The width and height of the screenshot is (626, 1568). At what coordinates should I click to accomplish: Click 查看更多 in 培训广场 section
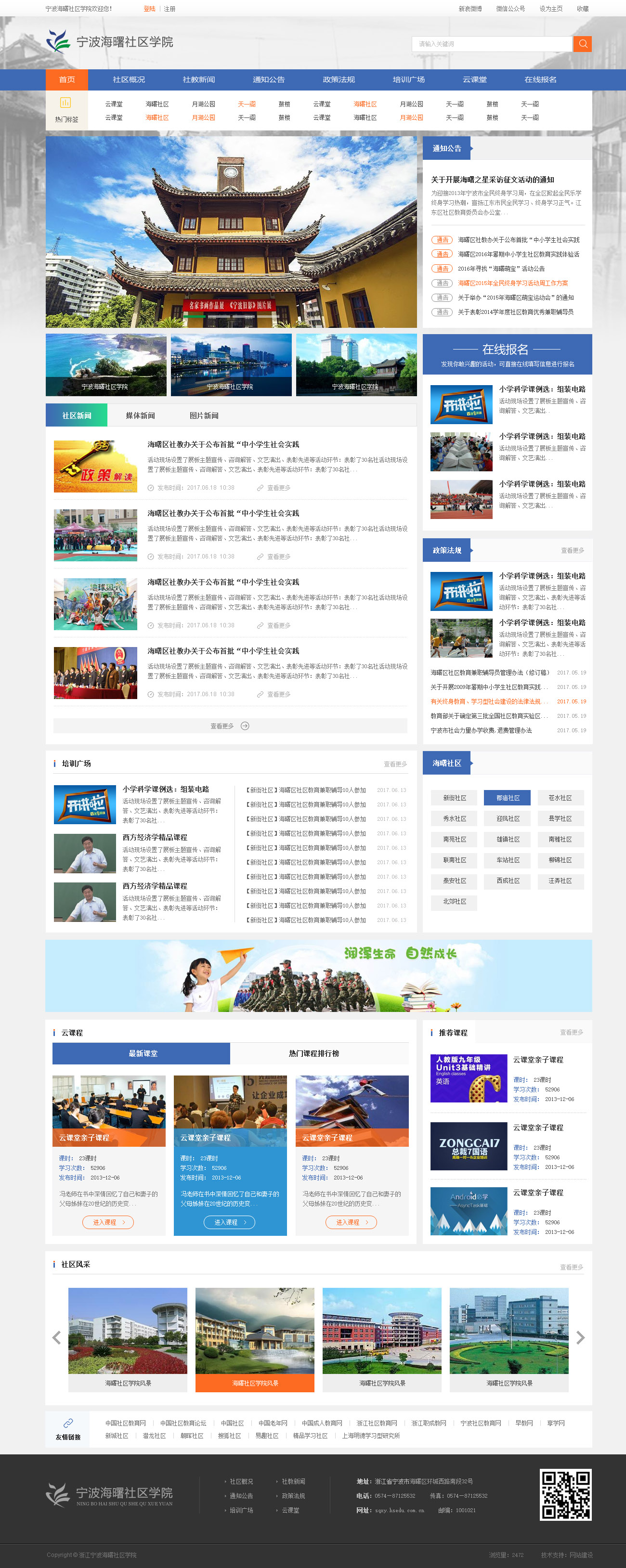(x=395, y=764)
